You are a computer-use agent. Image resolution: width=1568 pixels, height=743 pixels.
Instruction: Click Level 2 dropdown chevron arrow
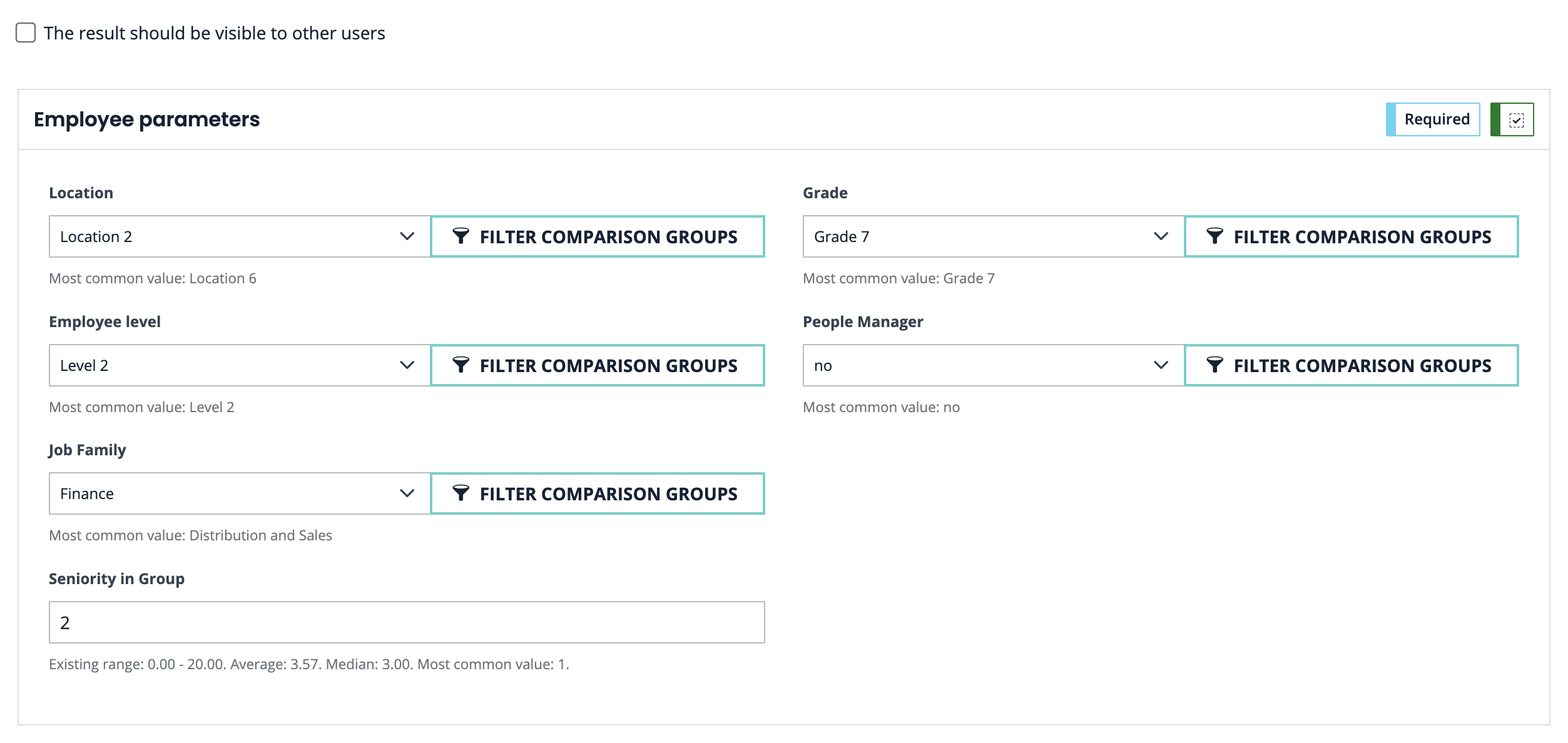[x=407, y=365]
